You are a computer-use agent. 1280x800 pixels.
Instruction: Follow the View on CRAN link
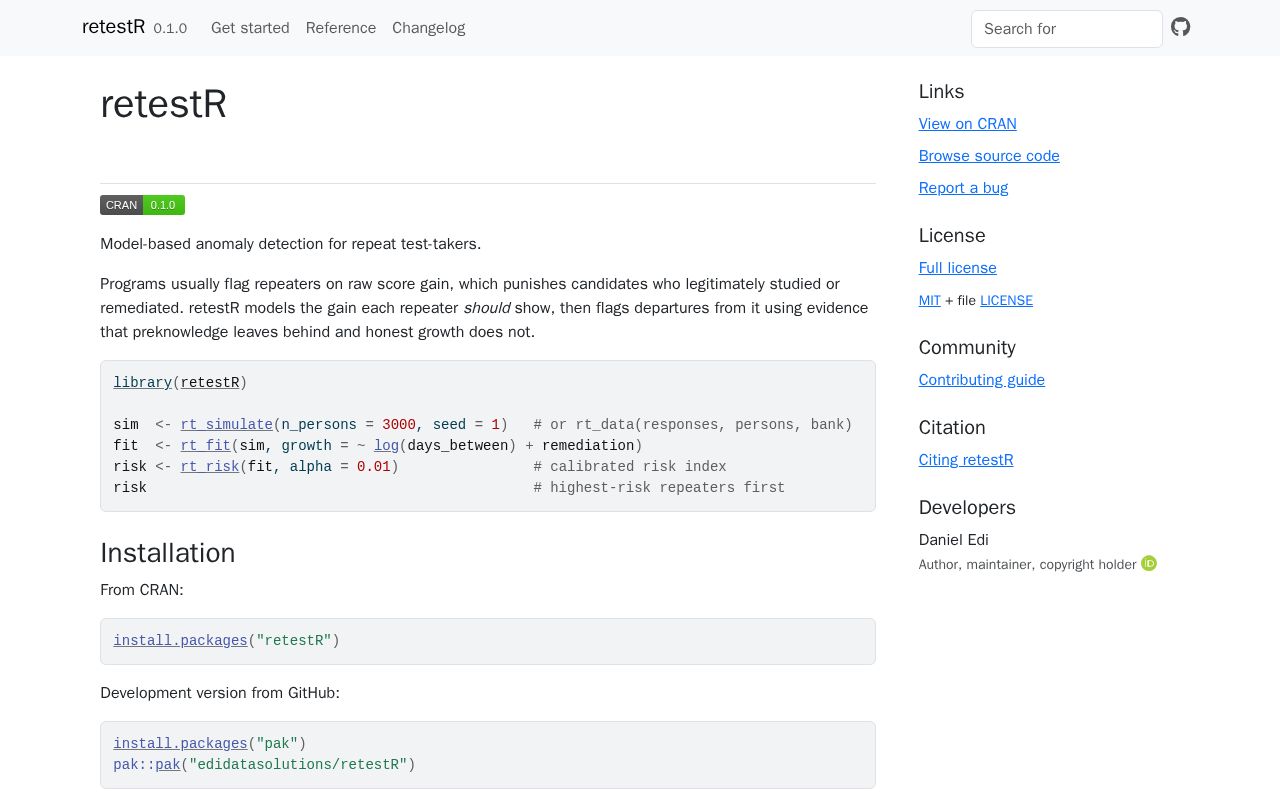[x=968, y=124]
